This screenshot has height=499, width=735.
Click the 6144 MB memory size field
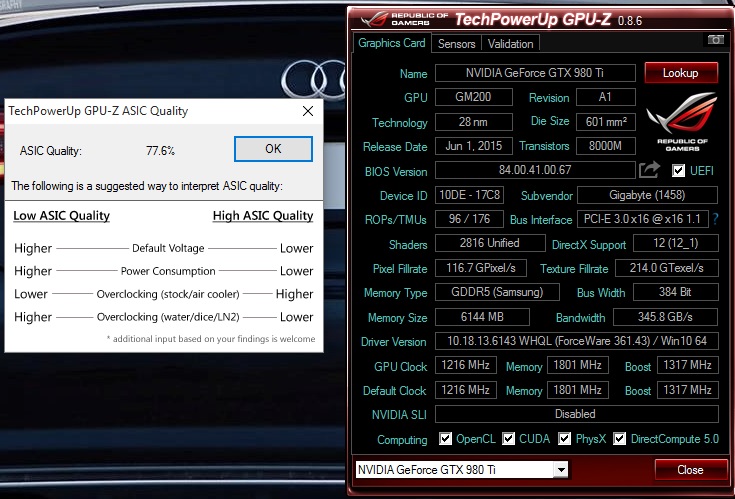pos(482,317)
